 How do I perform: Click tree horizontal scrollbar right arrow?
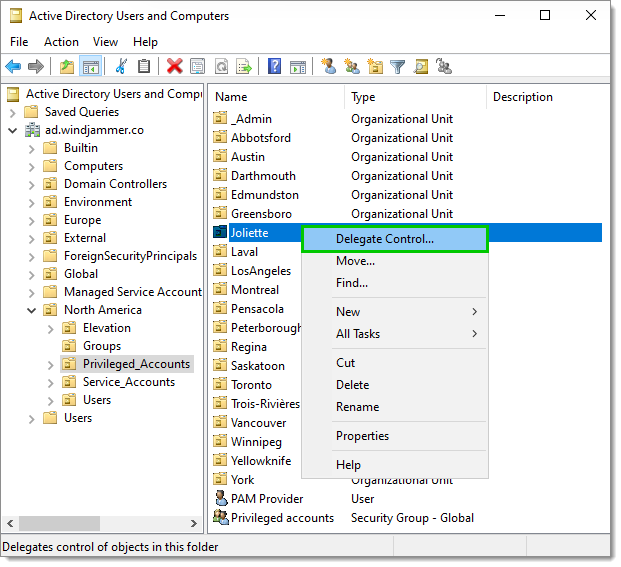point(193,523)
